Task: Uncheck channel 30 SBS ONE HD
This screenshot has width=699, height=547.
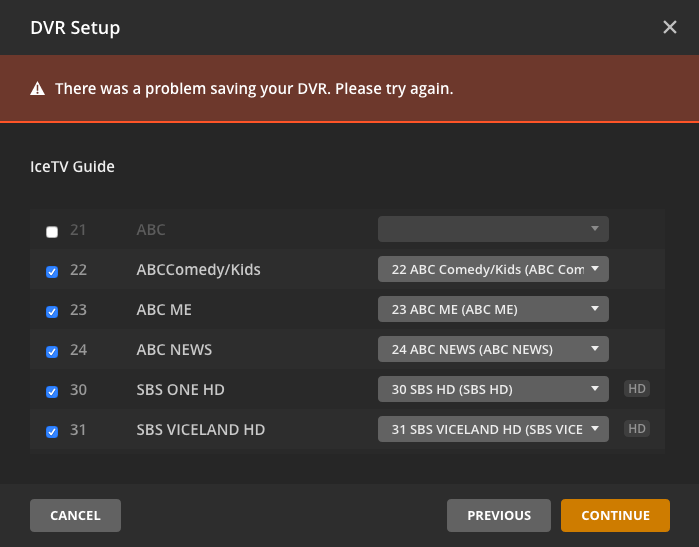Action: point(52,392)
